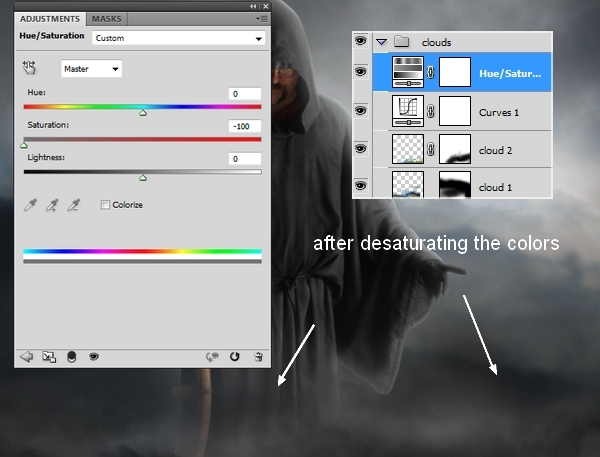The image size is (600, 457).
Task: Pick the first eyedropper tool
Action: (30, 205)
